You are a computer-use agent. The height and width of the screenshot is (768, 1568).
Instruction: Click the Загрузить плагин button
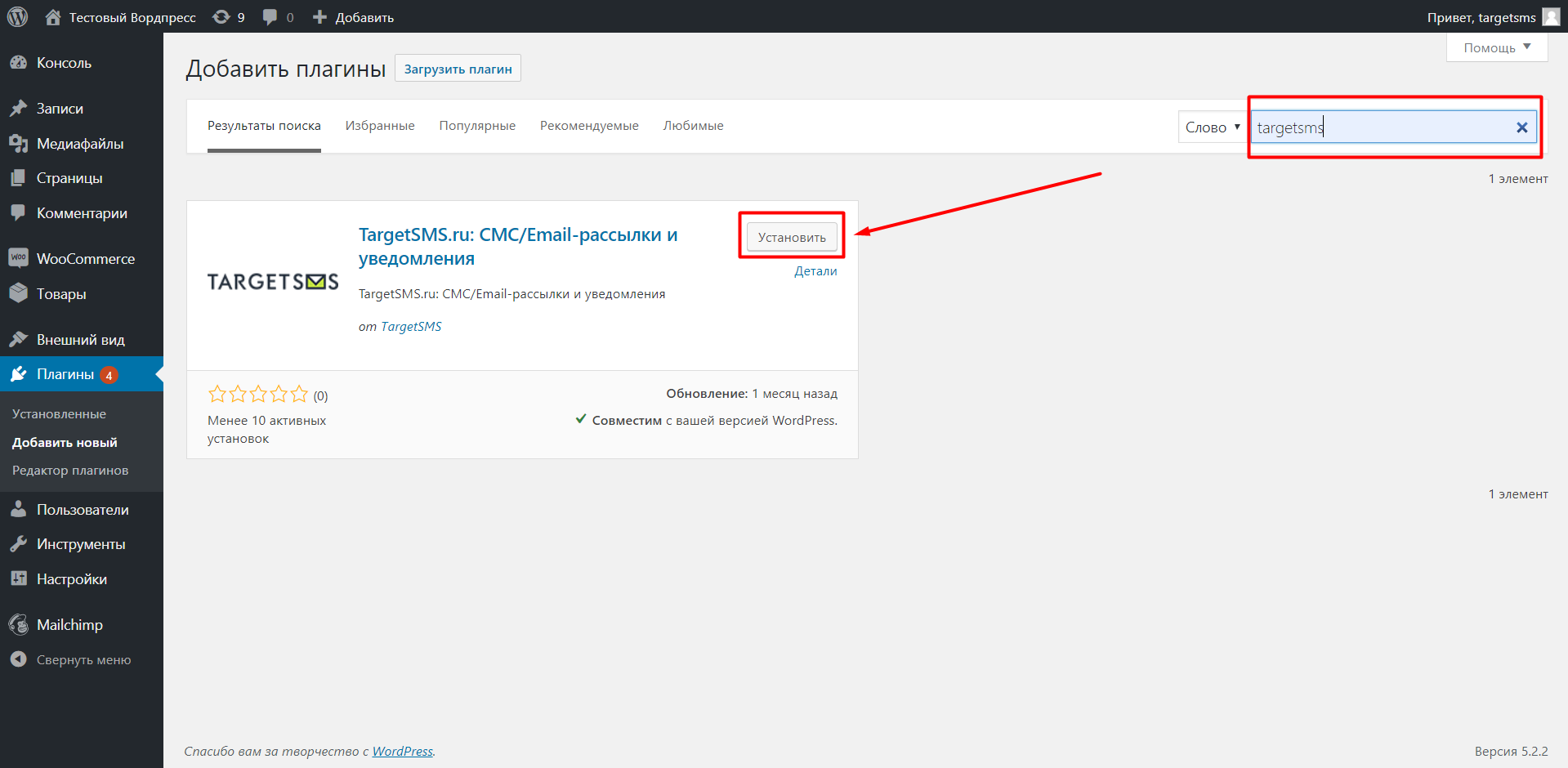click(x=458, y=69)
